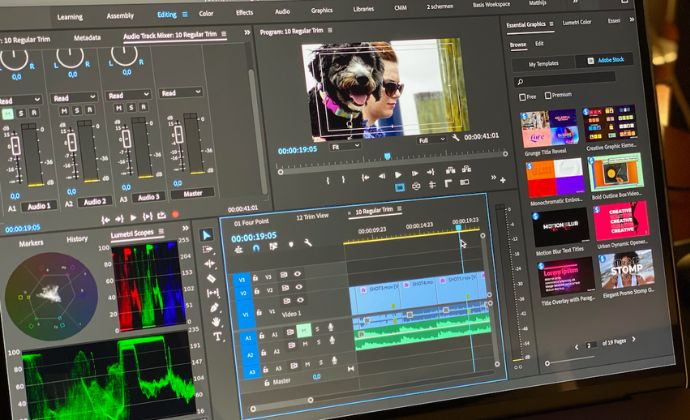Select the Type tool
Viewport: 690px width, 420px height.
coord(218,337)
